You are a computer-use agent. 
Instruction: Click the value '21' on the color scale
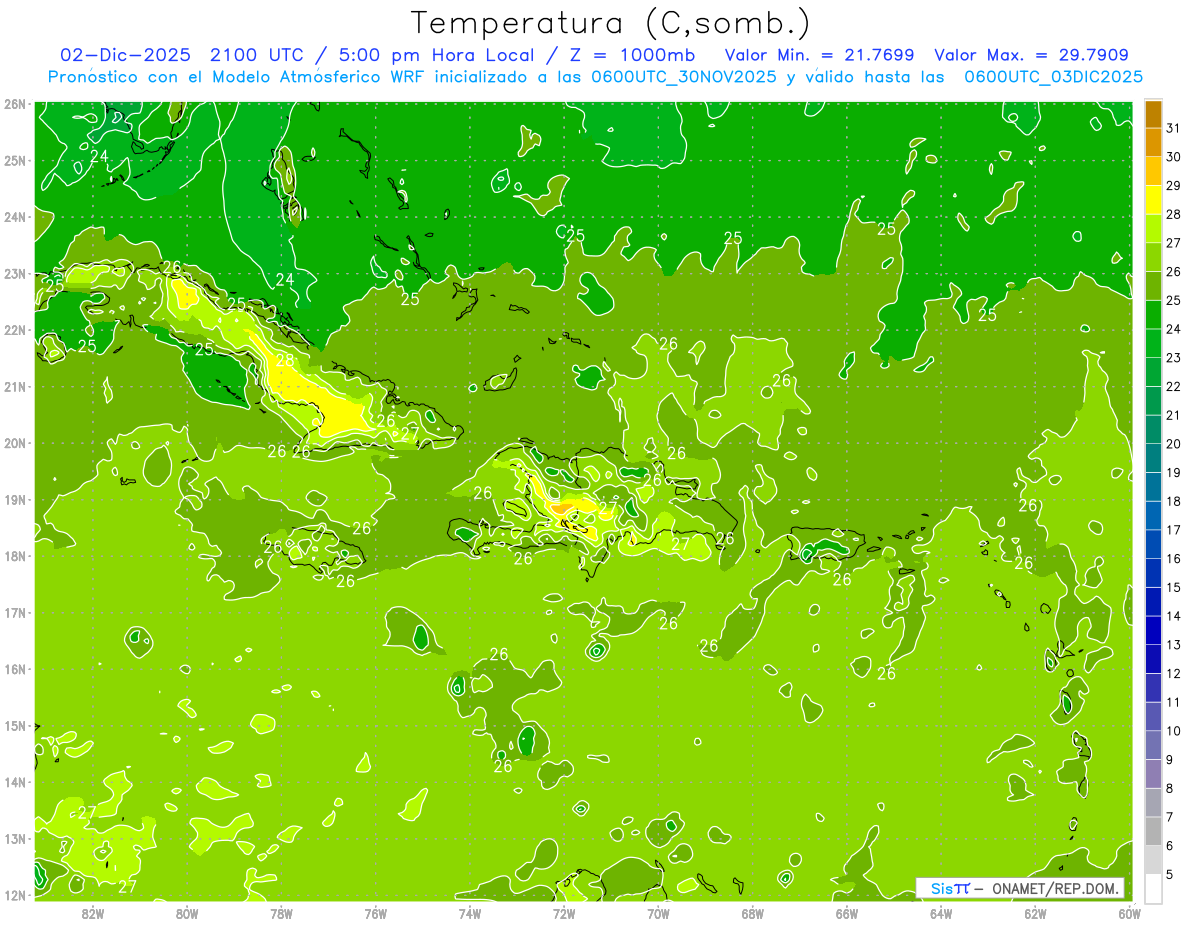pos(1173,415)
